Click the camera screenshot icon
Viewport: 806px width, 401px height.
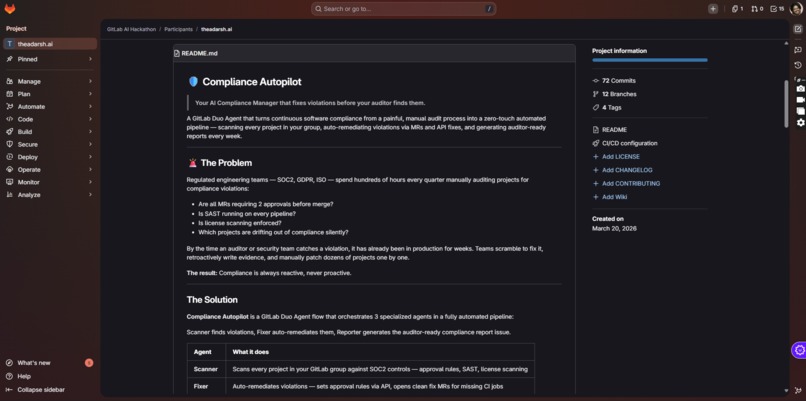[x=800, y=89]
